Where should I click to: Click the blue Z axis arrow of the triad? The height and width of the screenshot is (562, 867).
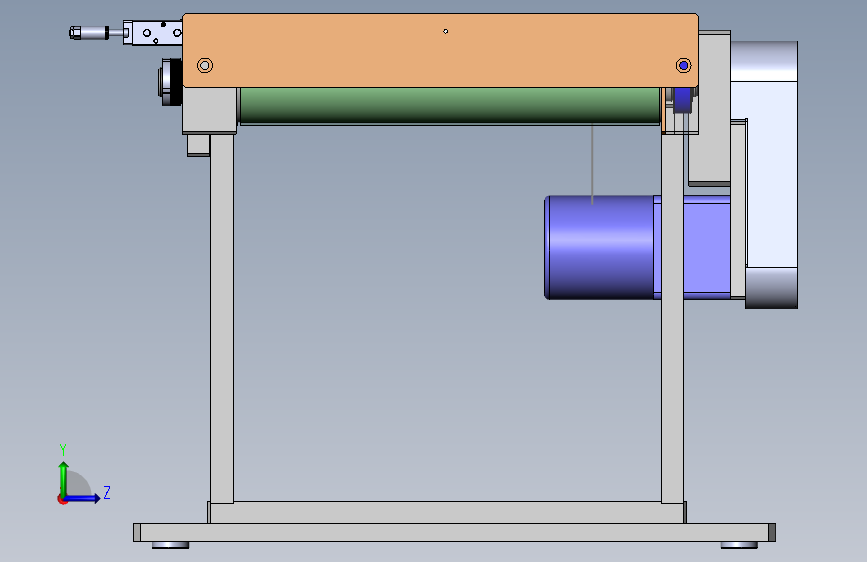click(83, 498)
